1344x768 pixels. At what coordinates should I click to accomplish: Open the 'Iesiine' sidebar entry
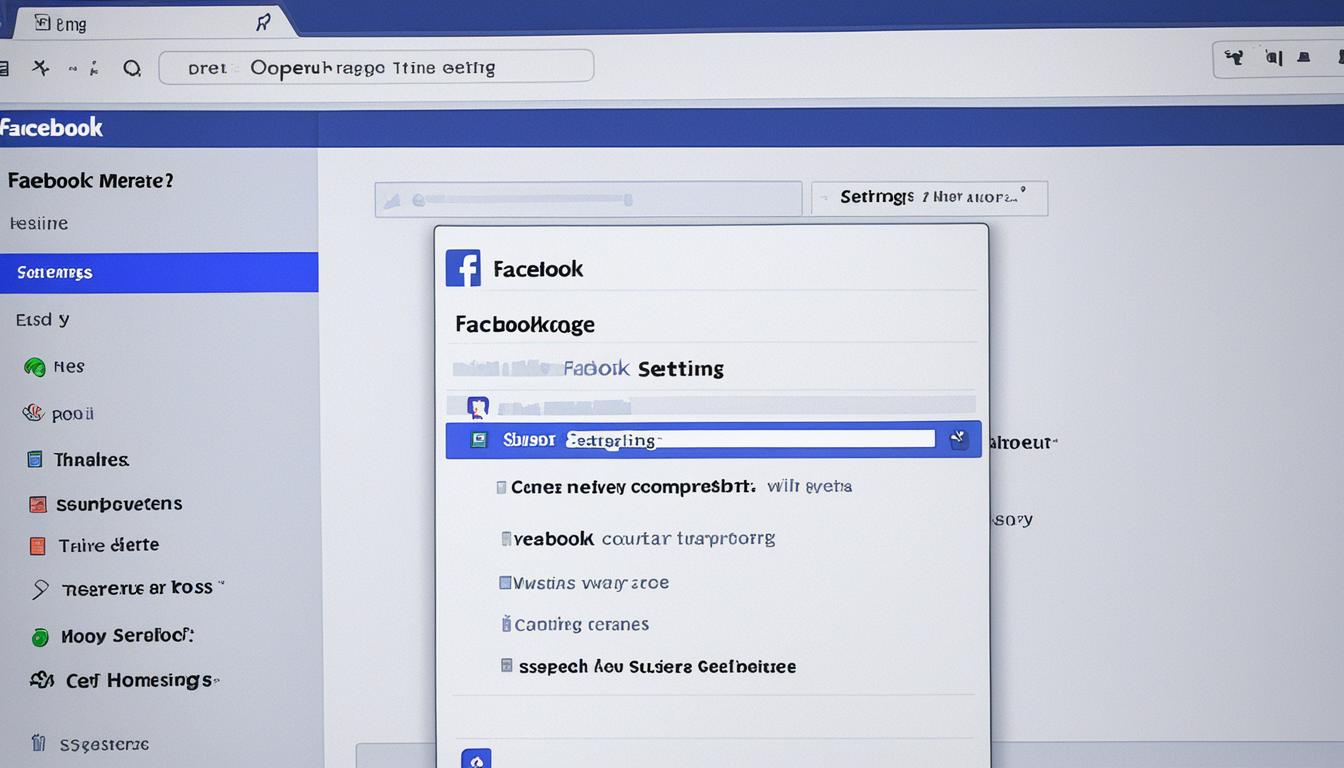pyautogui.click(x=40, y=223)
